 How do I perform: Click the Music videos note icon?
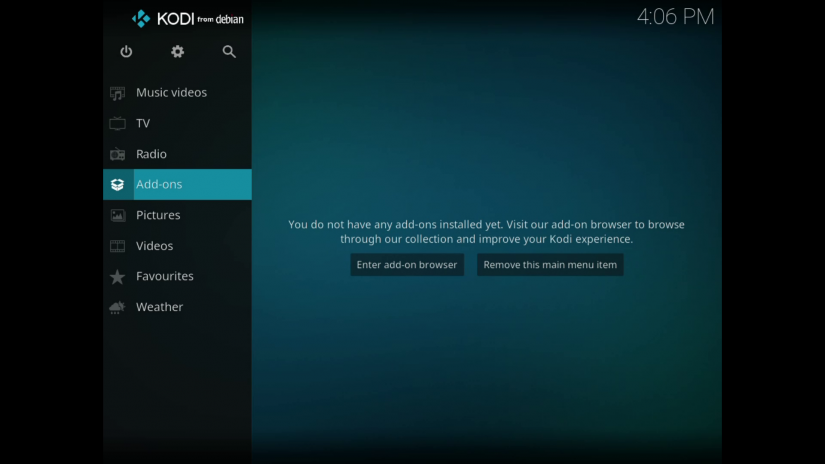pyautogui.click(x=117, y=93)
